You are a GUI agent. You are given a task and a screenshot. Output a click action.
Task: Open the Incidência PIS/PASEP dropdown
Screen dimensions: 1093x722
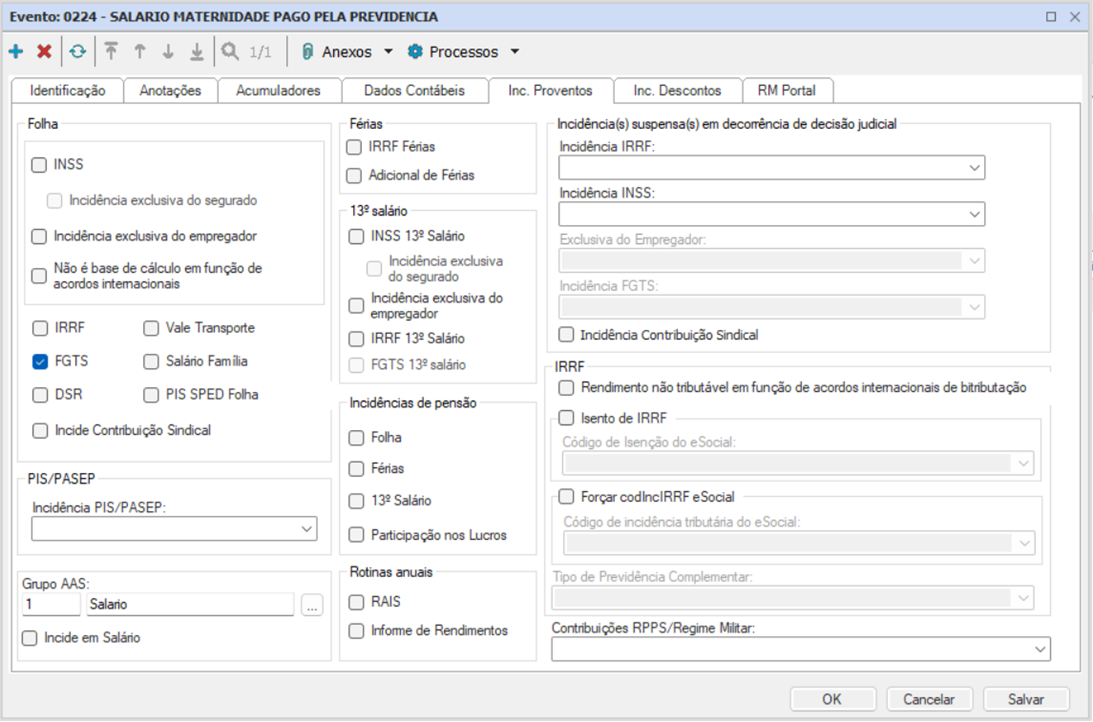306,528
